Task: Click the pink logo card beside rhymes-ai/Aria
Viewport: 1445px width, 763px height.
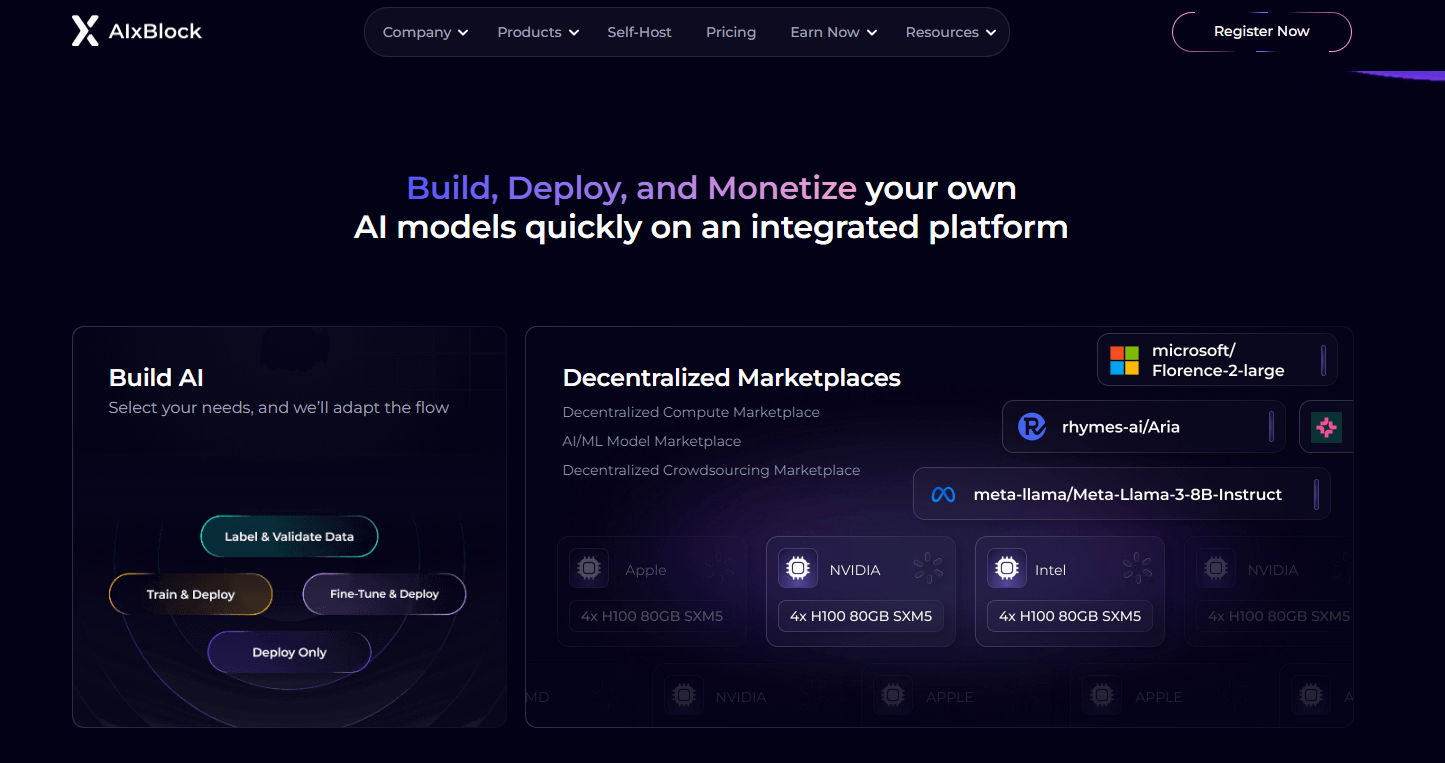Action: [1326, 427]
